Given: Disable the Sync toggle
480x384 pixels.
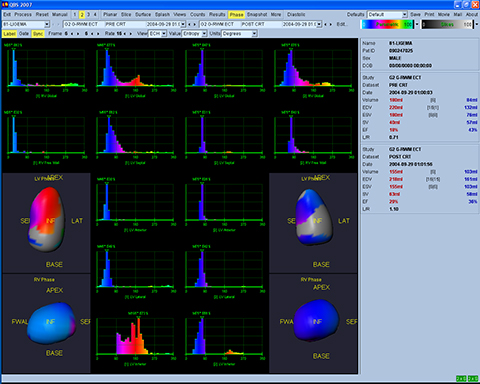Looking at the screenshot, I should (38, 34).
